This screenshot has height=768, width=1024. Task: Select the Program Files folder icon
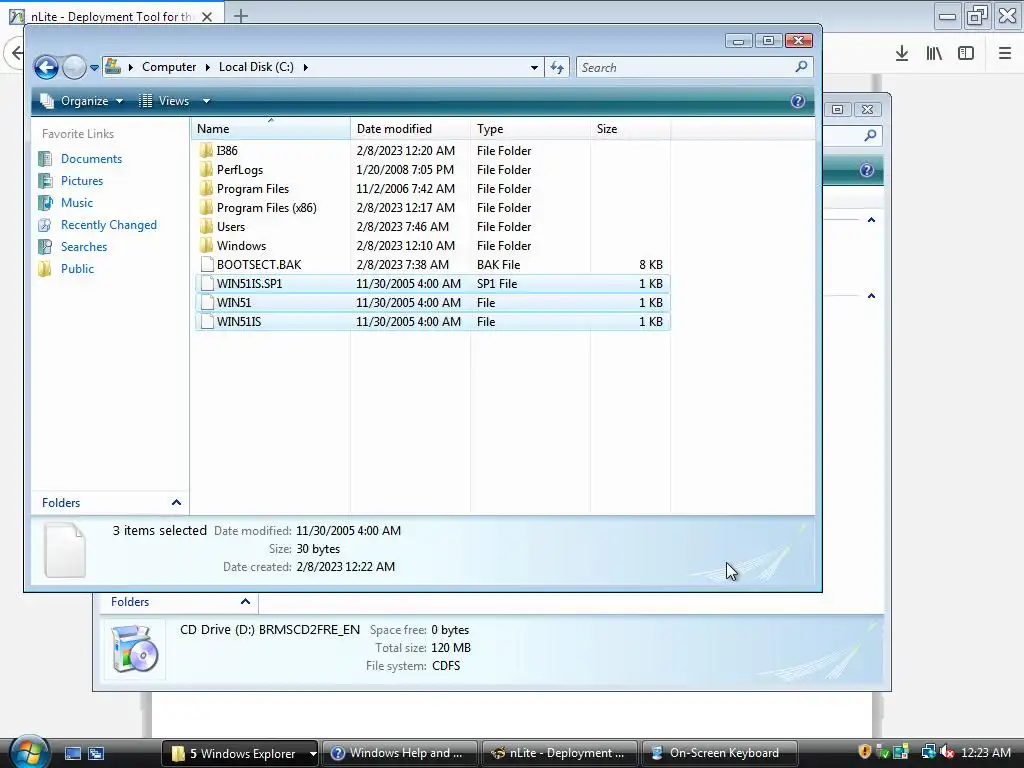206,188
